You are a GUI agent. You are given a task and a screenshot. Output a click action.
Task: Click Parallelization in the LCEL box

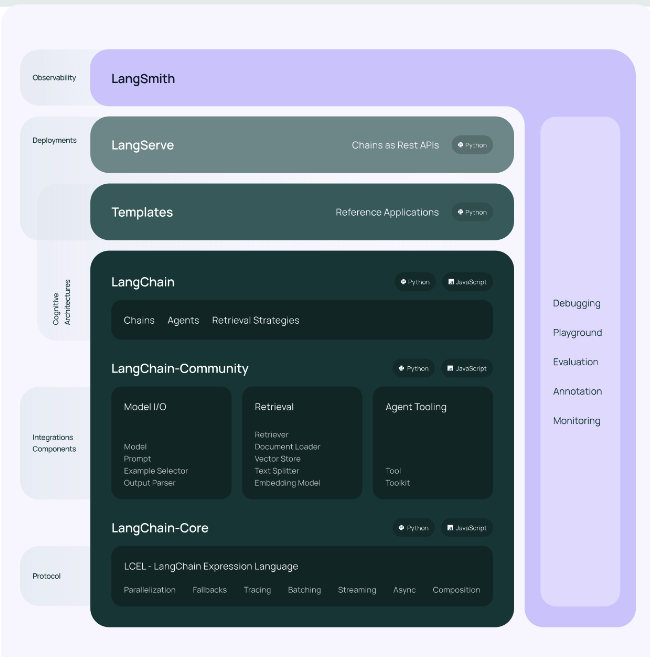point(149,590)
